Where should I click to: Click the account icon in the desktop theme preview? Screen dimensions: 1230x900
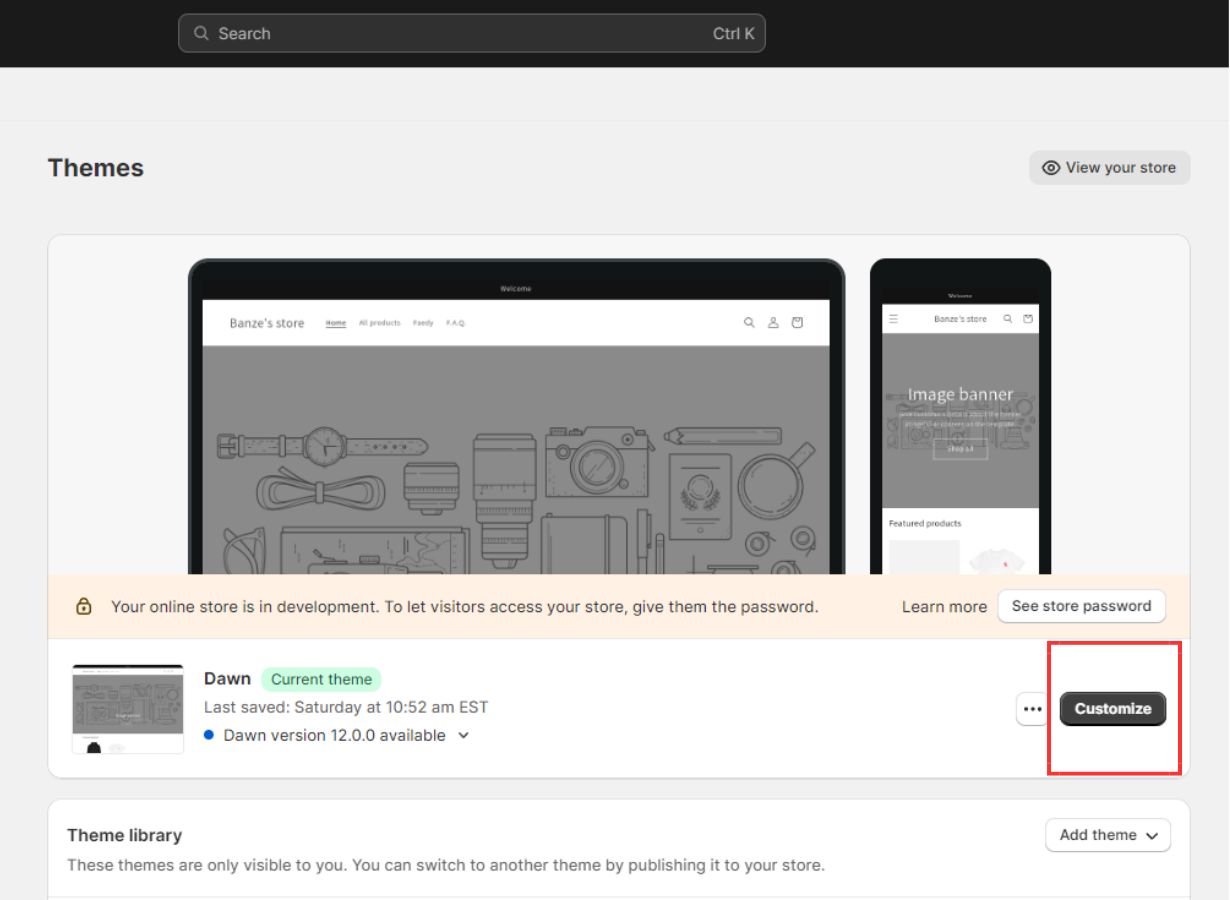tap(773, 322)
